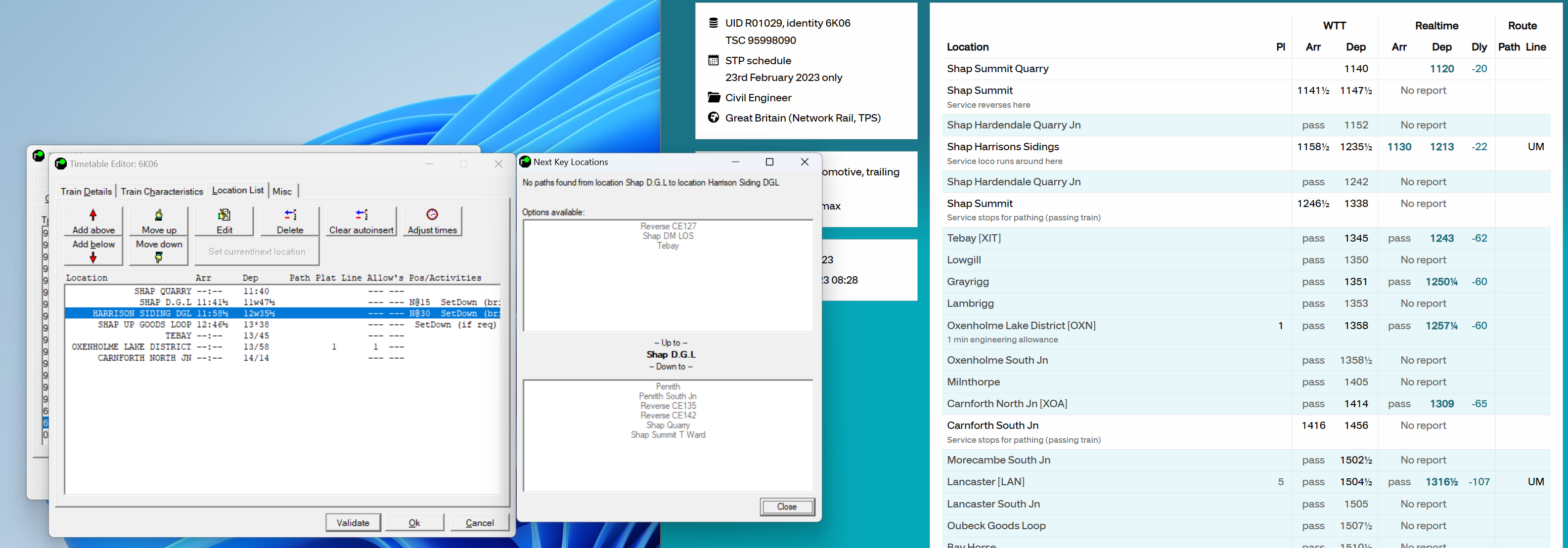Click the UID database icon in schedule panel

714,23
